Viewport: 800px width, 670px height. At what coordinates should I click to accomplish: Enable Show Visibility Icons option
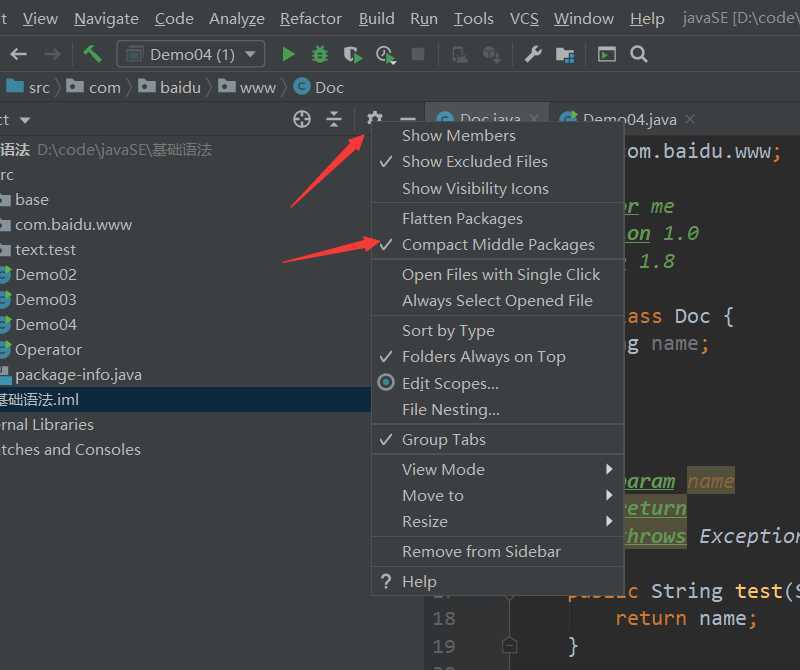(x=498, y=189)
